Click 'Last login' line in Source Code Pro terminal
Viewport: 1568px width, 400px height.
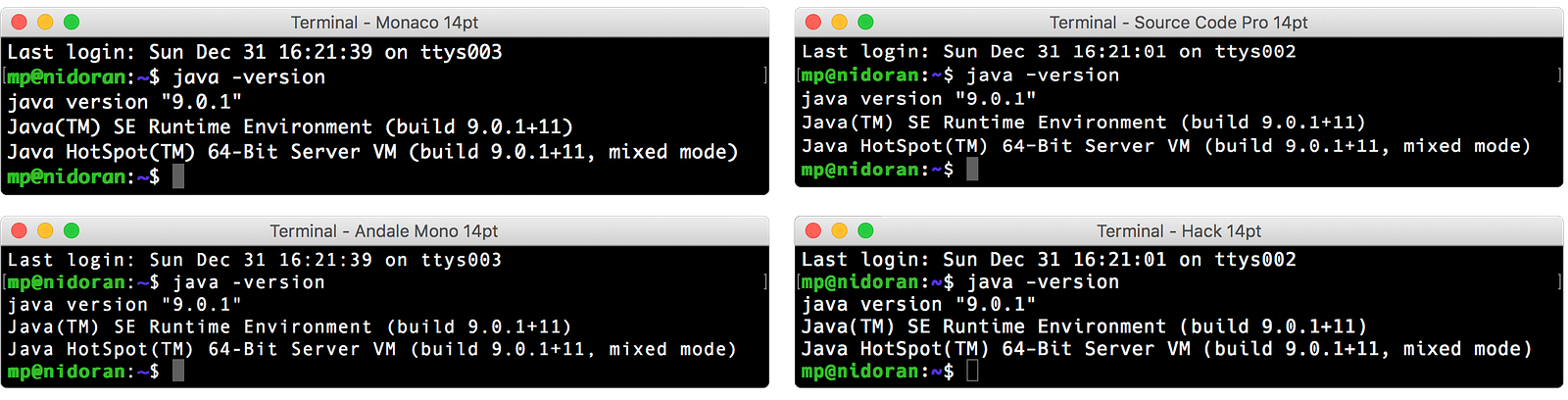(x=1049, y=52)
